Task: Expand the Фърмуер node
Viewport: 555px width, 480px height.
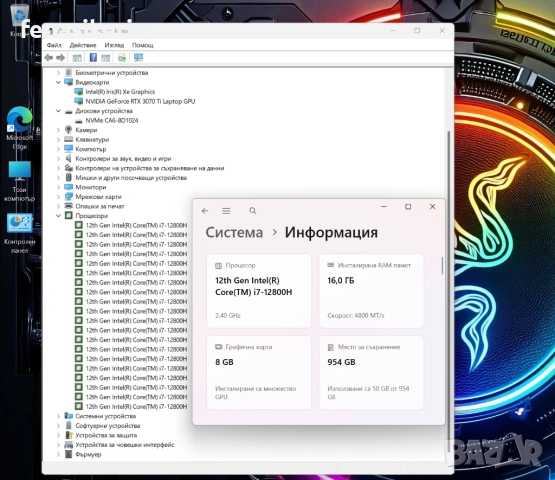Action: pos(58,454)
